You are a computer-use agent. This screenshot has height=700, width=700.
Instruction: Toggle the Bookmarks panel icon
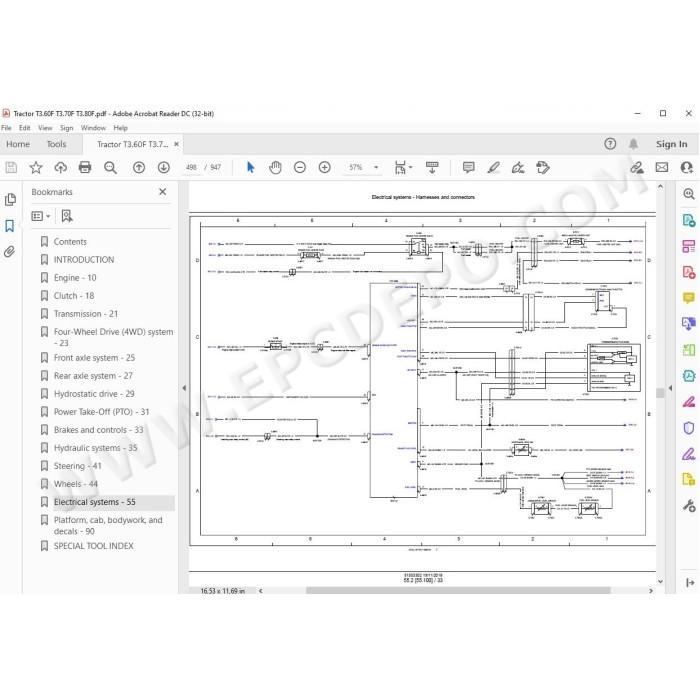10,226
